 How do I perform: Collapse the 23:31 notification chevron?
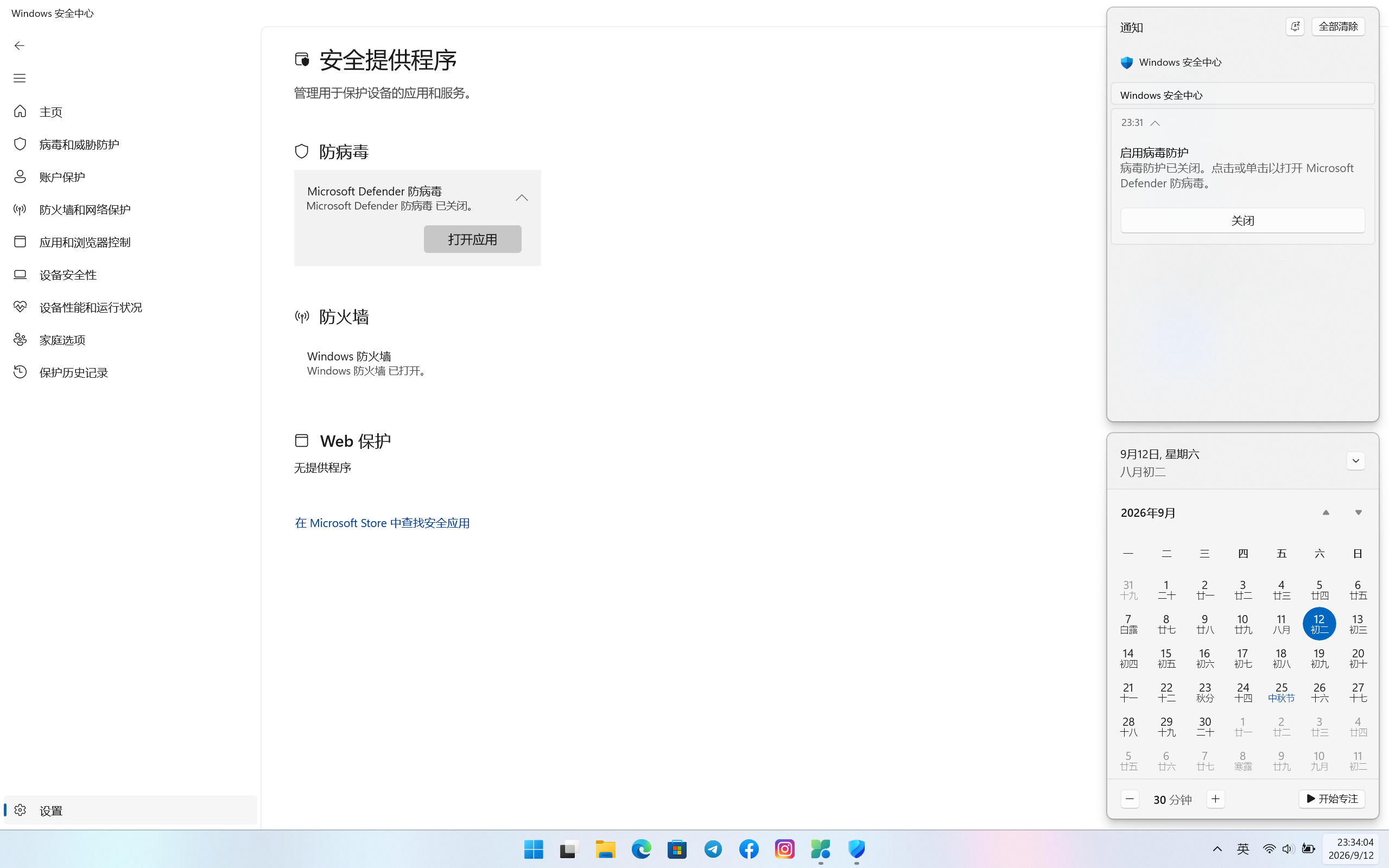1156,123
